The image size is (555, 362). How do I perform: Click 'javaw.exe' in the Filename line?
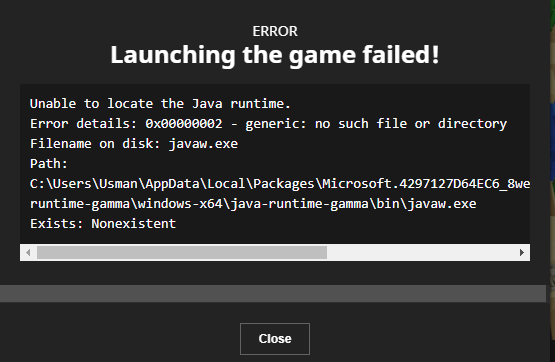point(204,144)
